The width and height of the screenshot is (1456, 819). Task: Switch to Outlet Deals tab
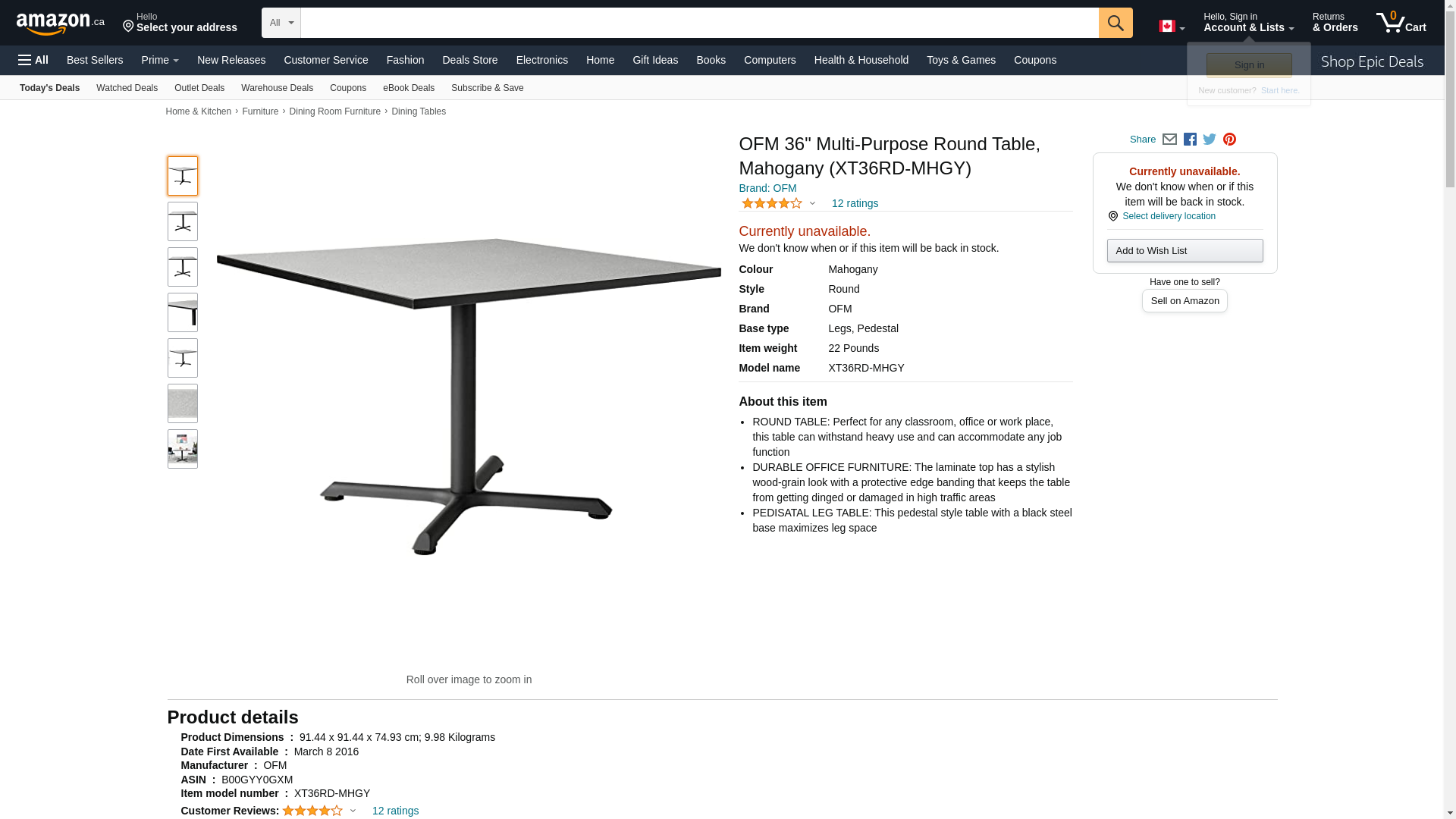199,88
